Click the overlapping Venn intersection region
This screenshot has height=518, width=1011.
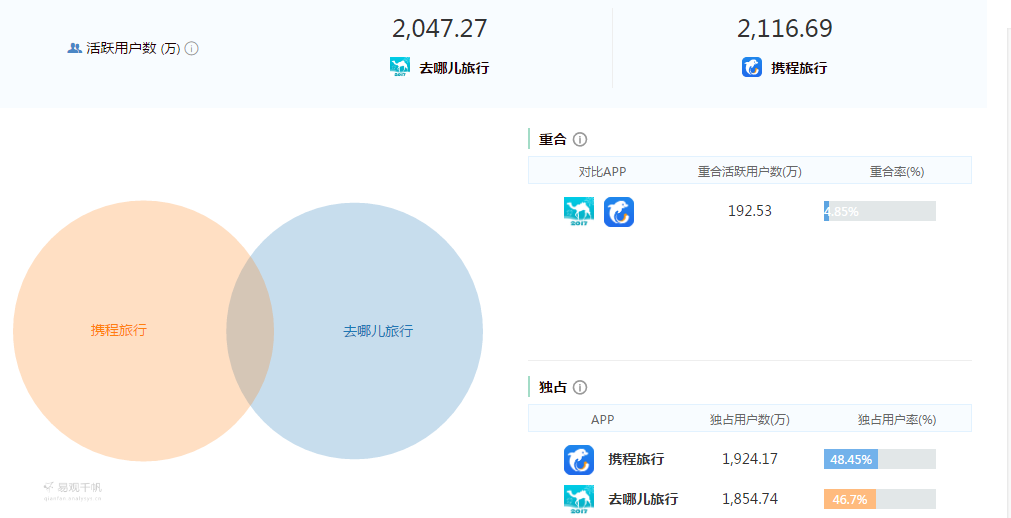point(250,330)
